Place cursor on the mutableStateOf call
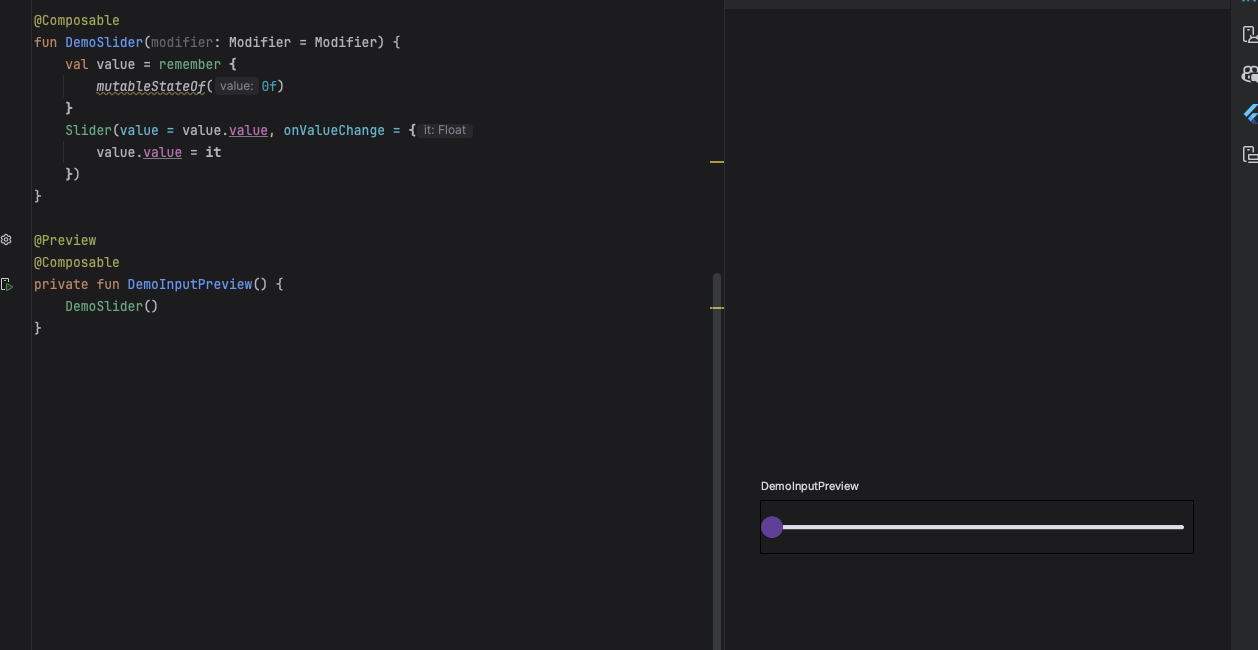The height and width of the screenshot is (650, 1258). click(x=150, y=87)
